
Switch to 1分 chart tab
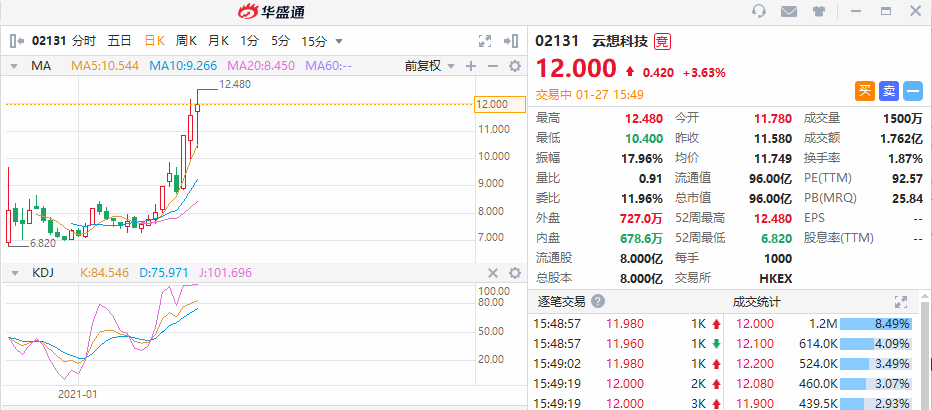coord(250,41)
